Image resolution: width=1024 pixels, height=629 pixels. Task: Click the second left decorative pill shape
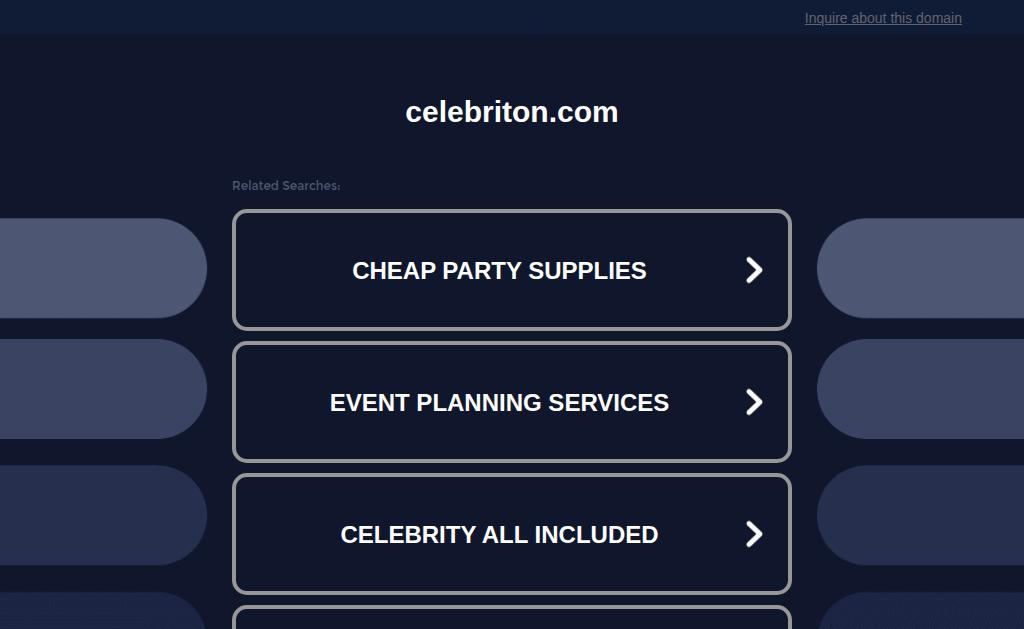(100, 389)
